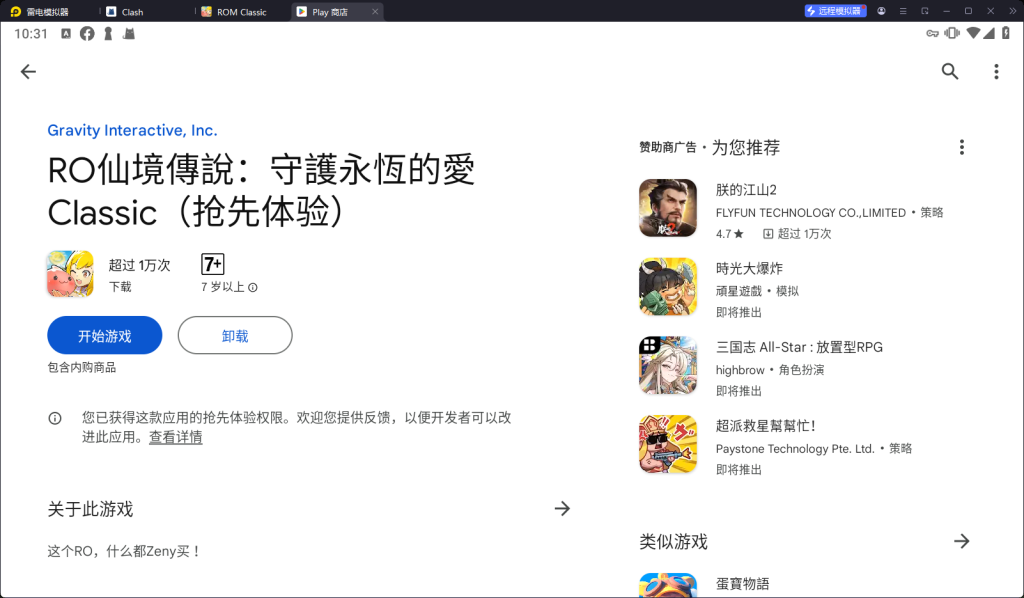Select the FLYFUN TECHNOLOGY CO.,LIMITED text

(x=810, y=213)
